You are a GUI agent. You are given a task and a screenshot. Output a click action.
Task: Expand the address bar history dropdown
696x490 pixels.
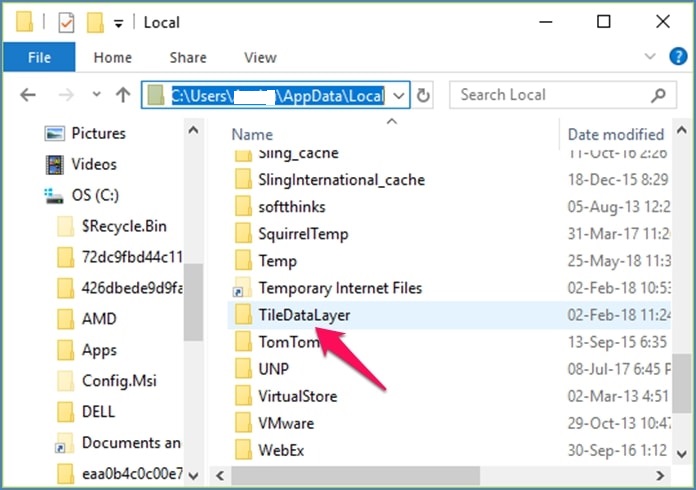(399, 95)
